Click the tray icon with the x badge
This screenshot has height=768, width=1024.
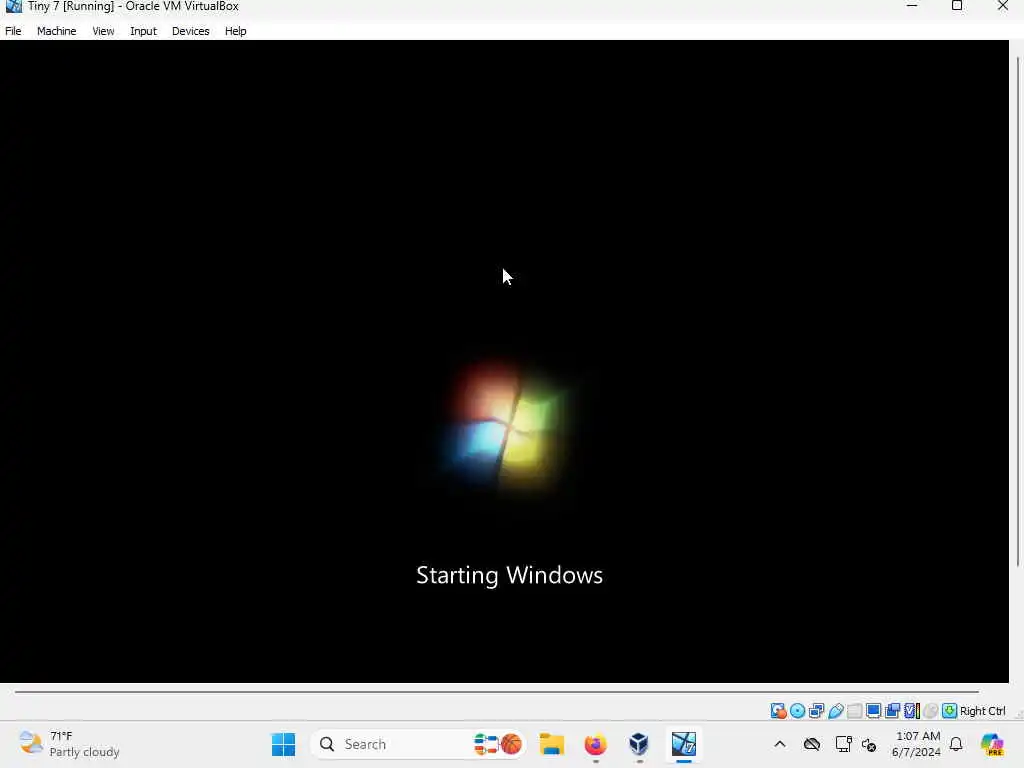[x=869, y=744]
